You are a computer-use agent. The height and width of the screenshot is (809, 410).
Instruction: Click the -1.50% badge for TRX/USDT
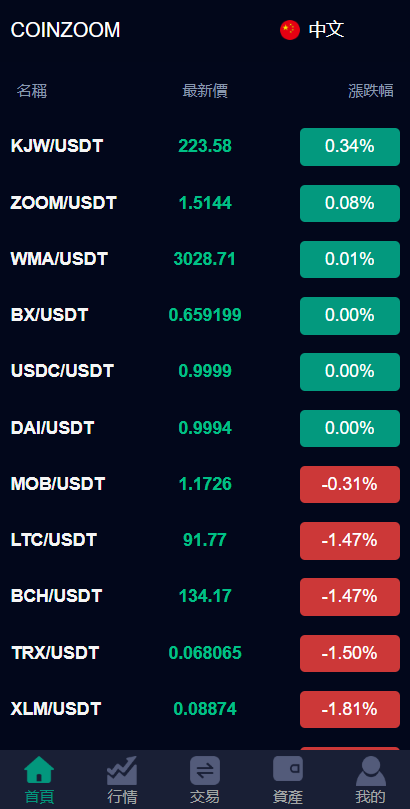(350, 653)
